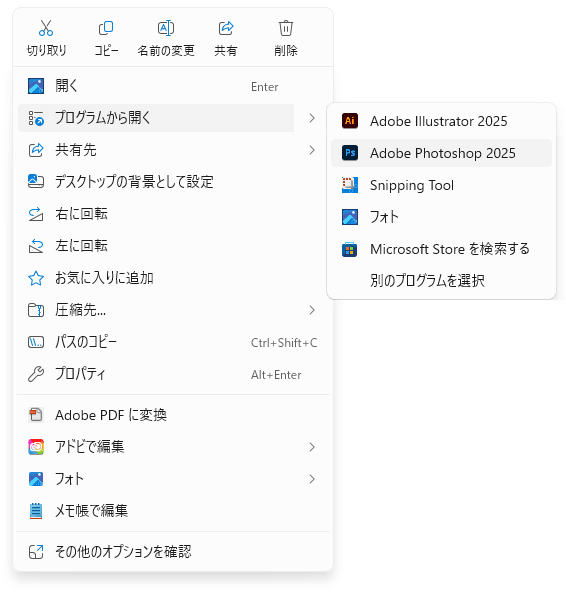Click the Microsoft Store icon in submenu
Screen dimensions: 566x592
(350, 249)
